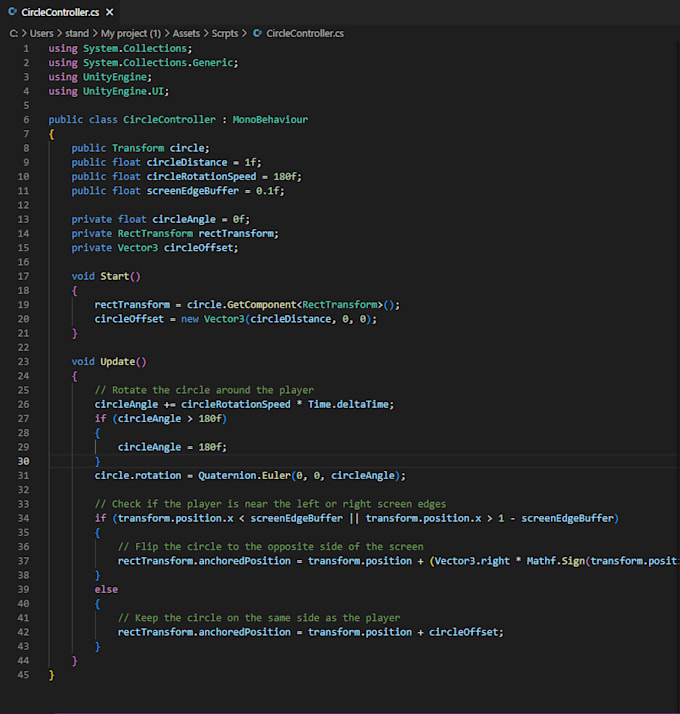
Task: Click the 'else' keyword on line 39
Action: coord(106,589)
